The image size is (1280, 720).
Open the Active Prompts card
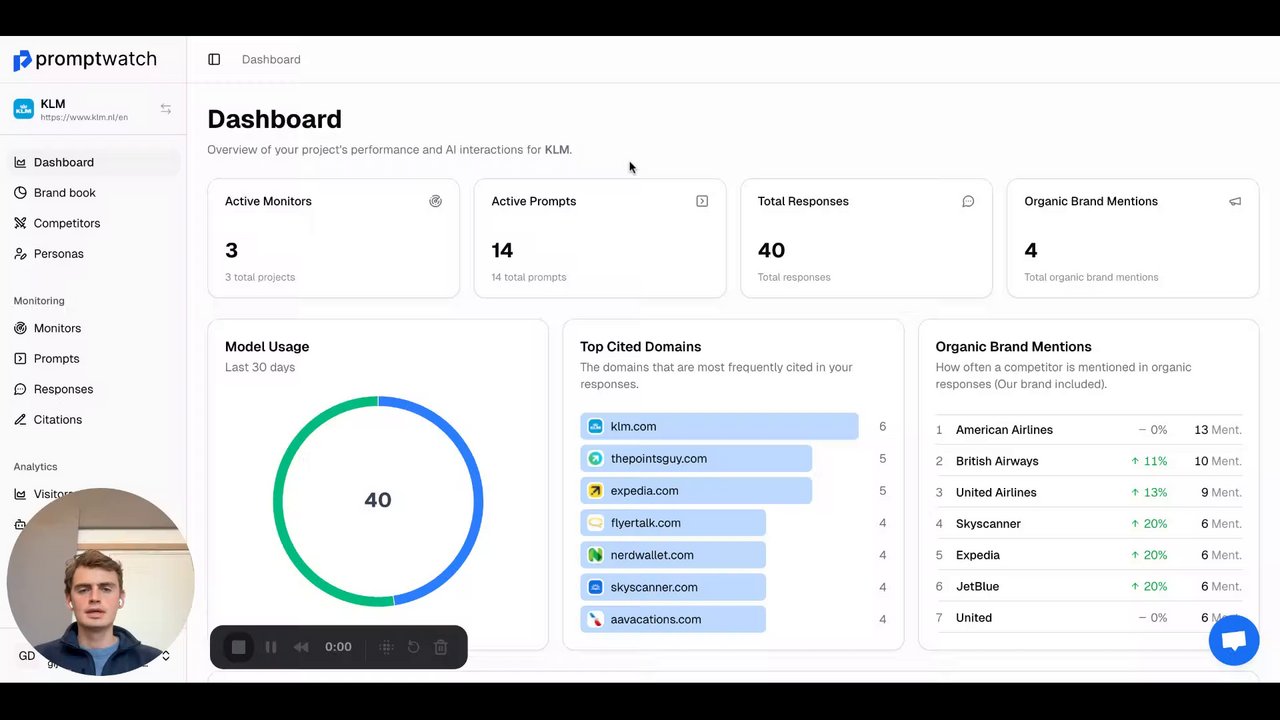click(x=600, y=238)
